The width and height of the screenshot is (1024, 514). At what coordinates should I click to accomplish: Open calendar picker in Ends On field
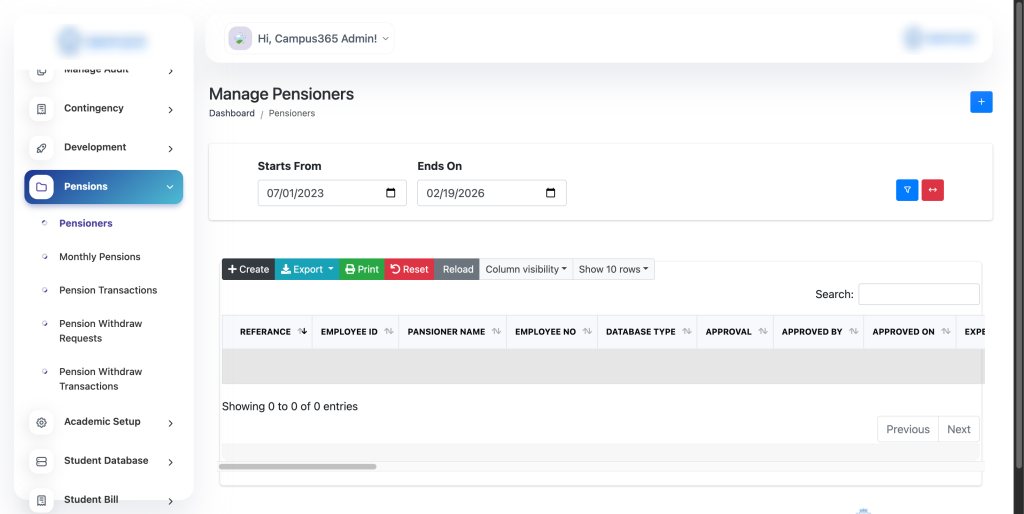pyautogui.click(x=551, y=193)
